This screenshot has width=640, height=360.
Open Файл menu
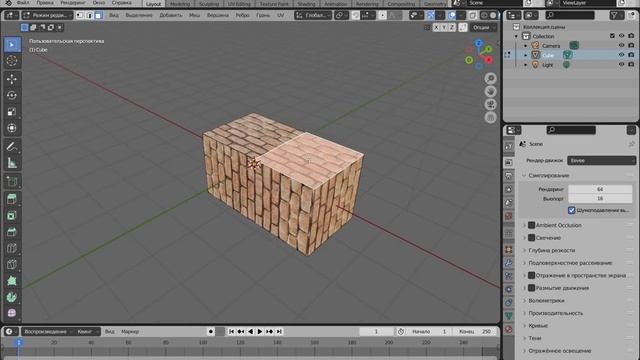(23, 2)
